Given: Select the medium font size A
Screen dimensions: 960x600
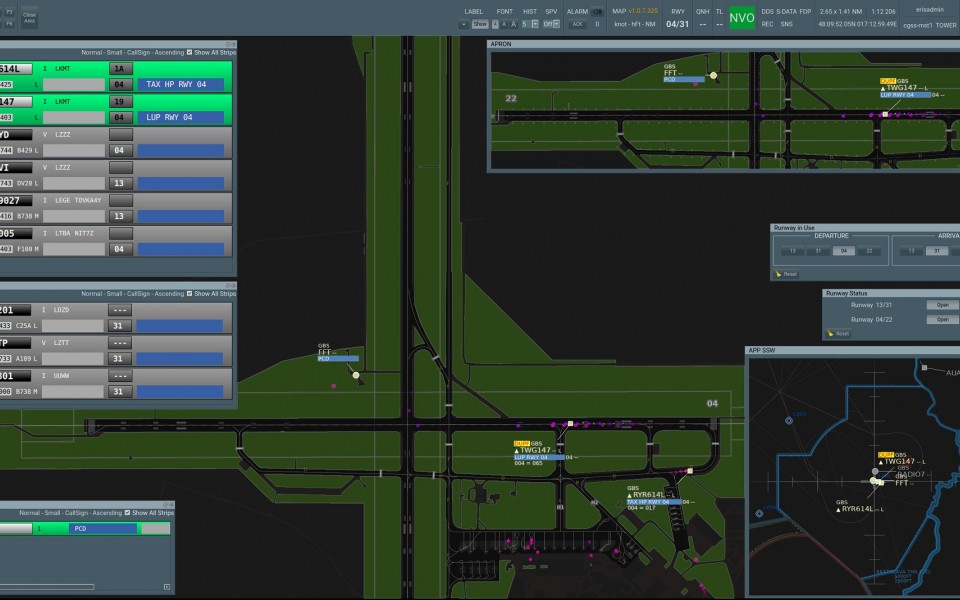Looking at the screenshot, I should point(504,24).
